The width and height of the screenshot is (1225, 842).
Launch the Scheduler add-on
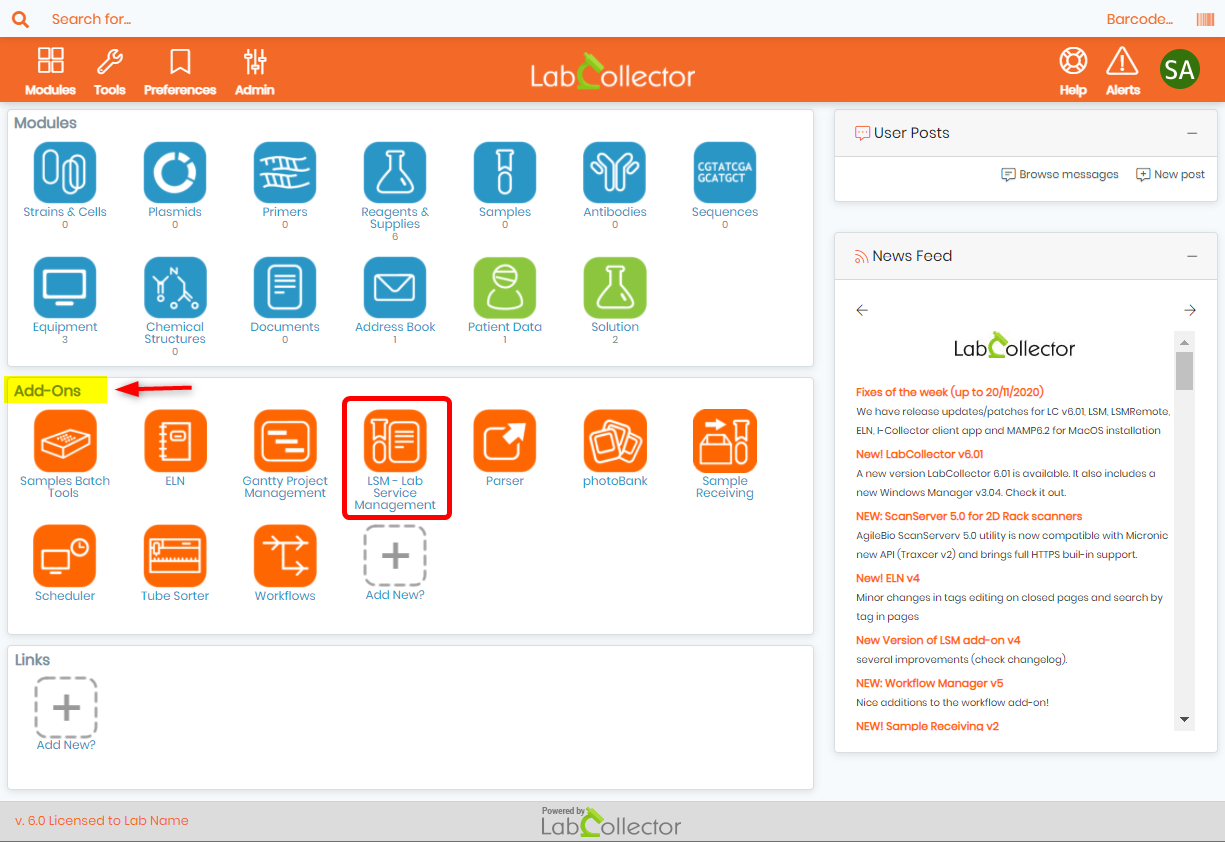(65, 556)
